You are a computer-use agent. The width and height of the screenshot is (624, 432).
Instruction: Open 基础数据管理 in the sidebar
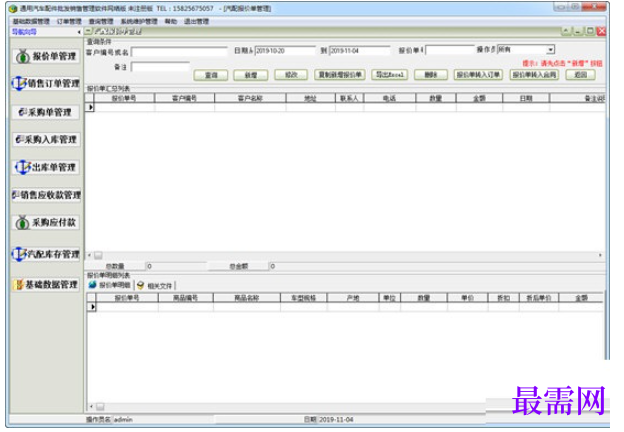coord(46,284)
